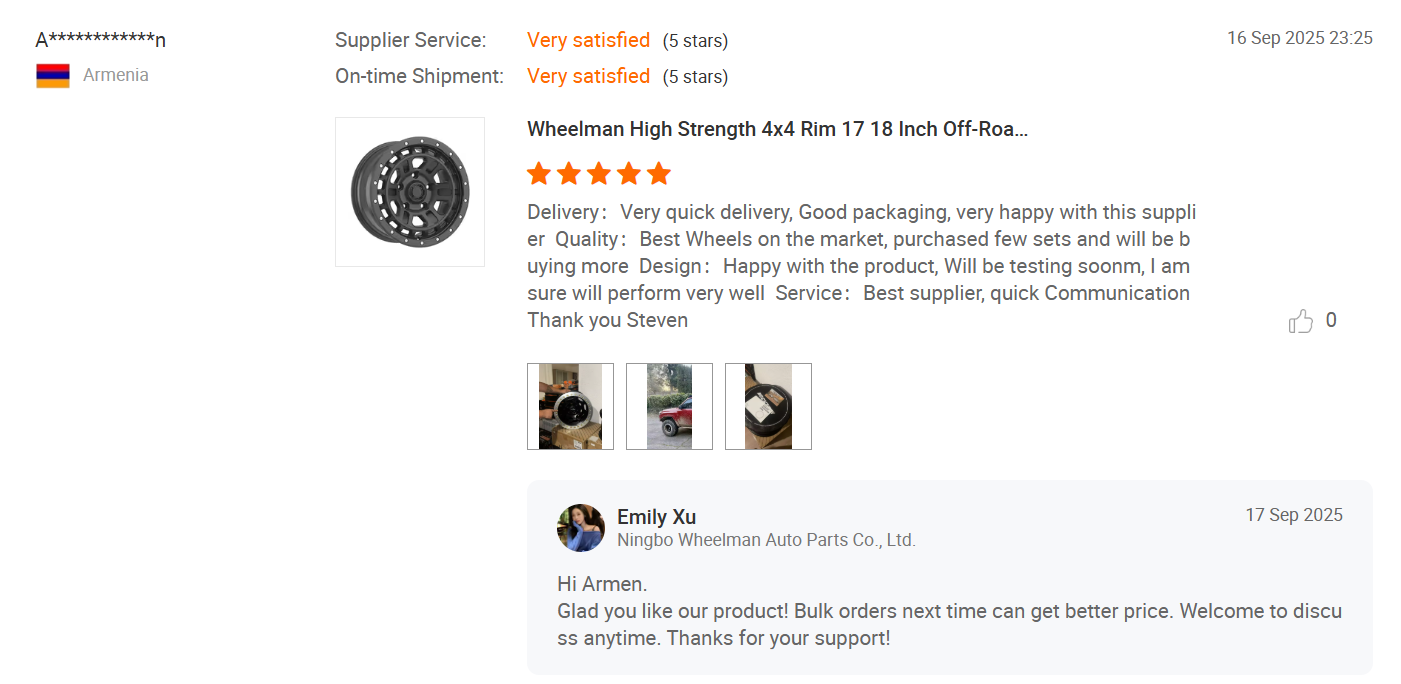Click the 17 Sep 2025 reply date
This screenshot has width=1401, height=684.
tap(1293, 515)
